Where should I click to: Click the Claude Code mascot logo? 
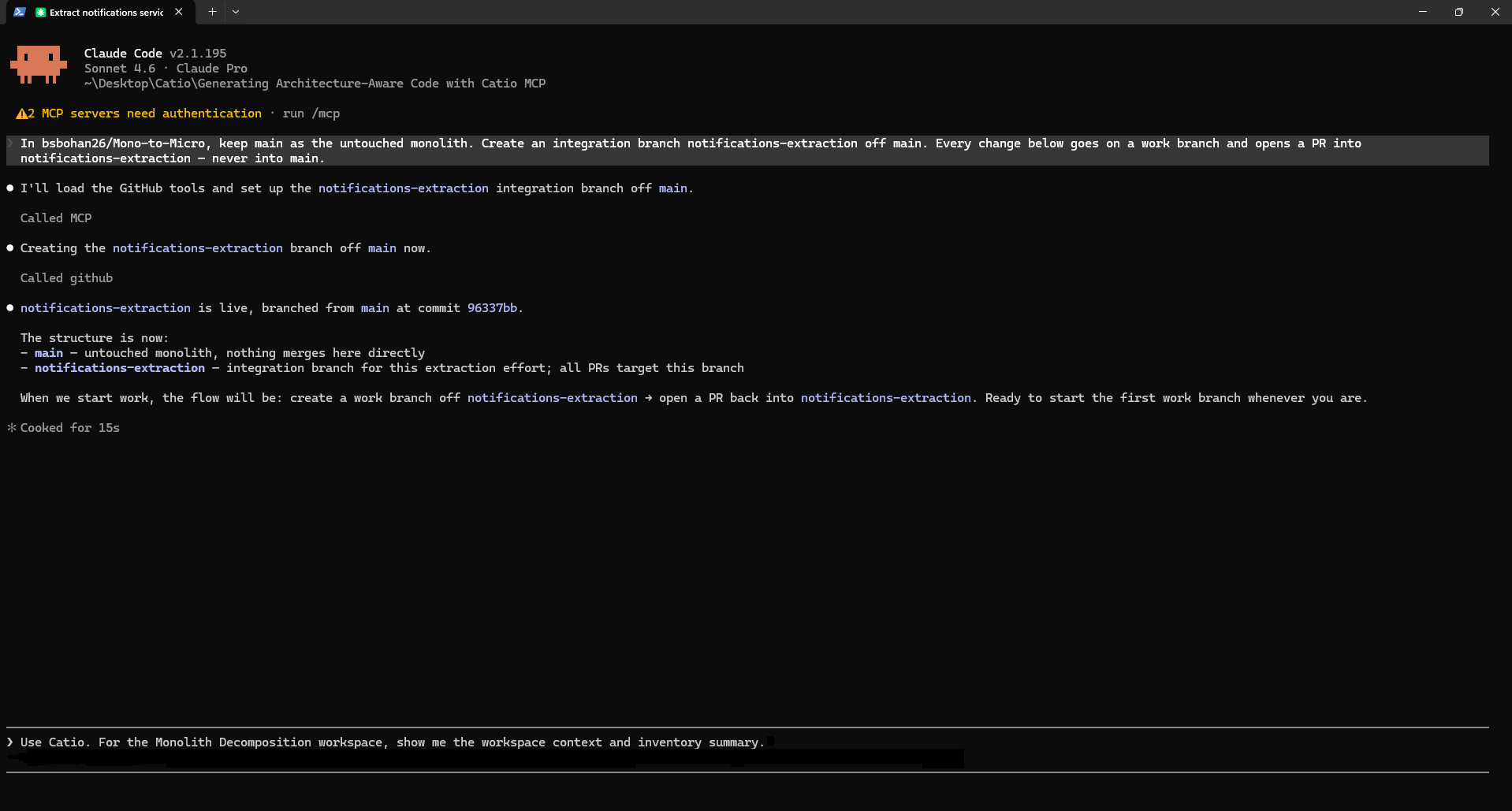[39, 65]
